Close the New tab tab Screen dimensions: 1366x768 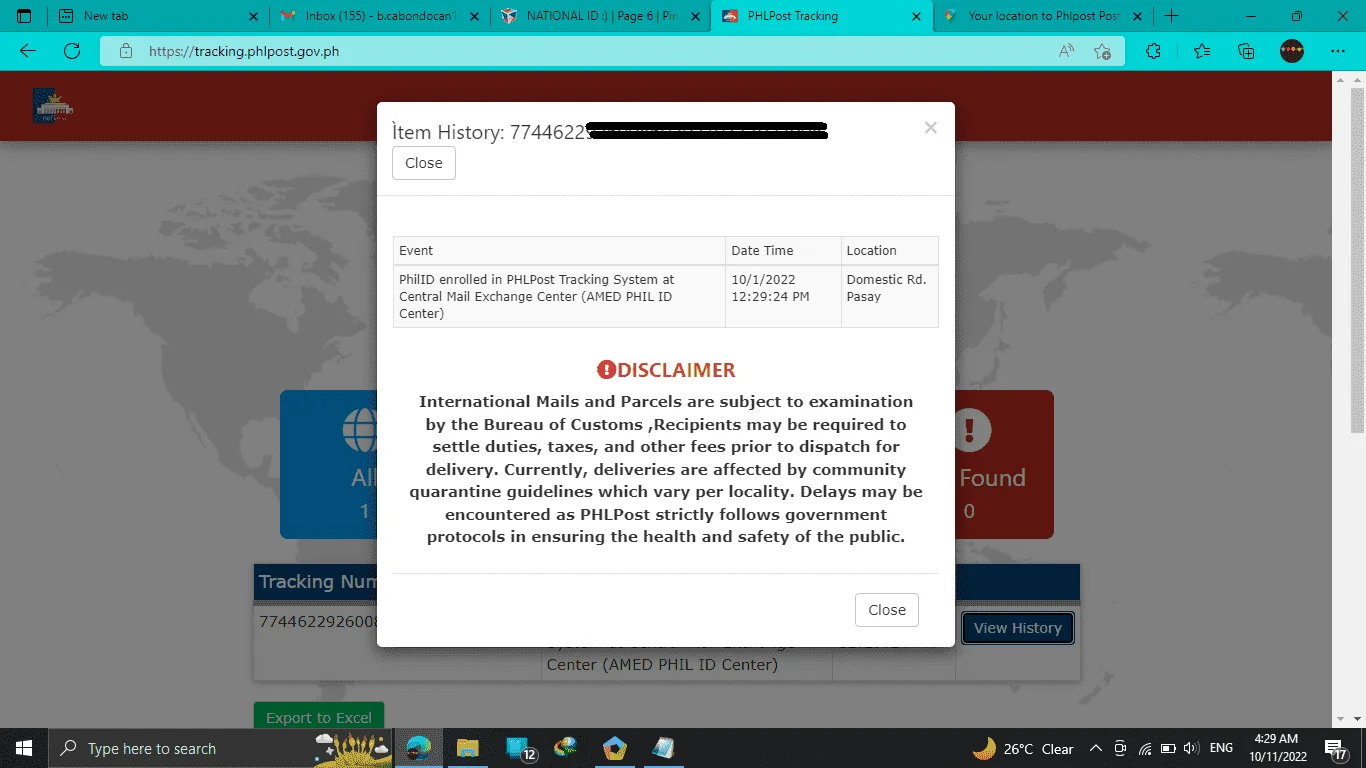[x=252, y=16]
